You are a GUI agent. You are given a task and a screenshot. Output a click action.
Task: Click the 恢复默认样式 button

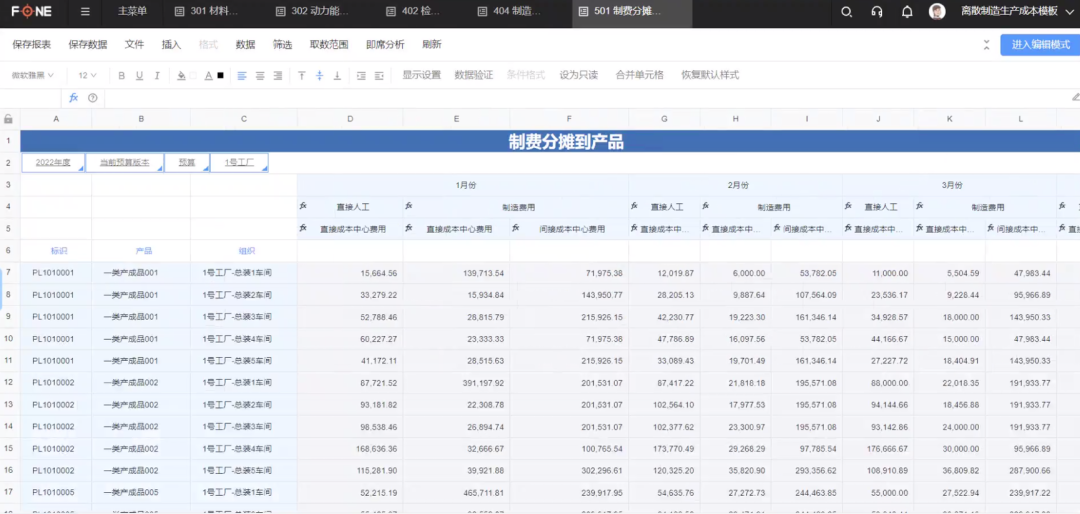tap(710, 75)
